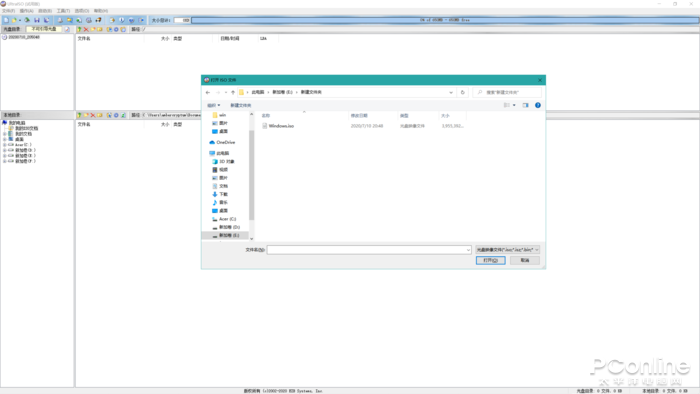Image resolution: width=700 pixels, height=394 pixels.
Task: Click the info properties icon in main toolbar
Action: point(121,20)
